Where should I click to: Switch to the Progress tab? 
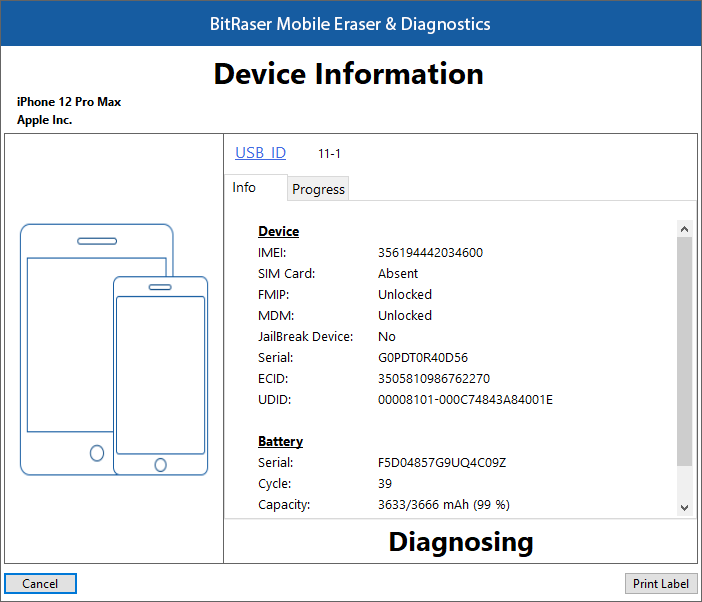[x=318, y=189]
